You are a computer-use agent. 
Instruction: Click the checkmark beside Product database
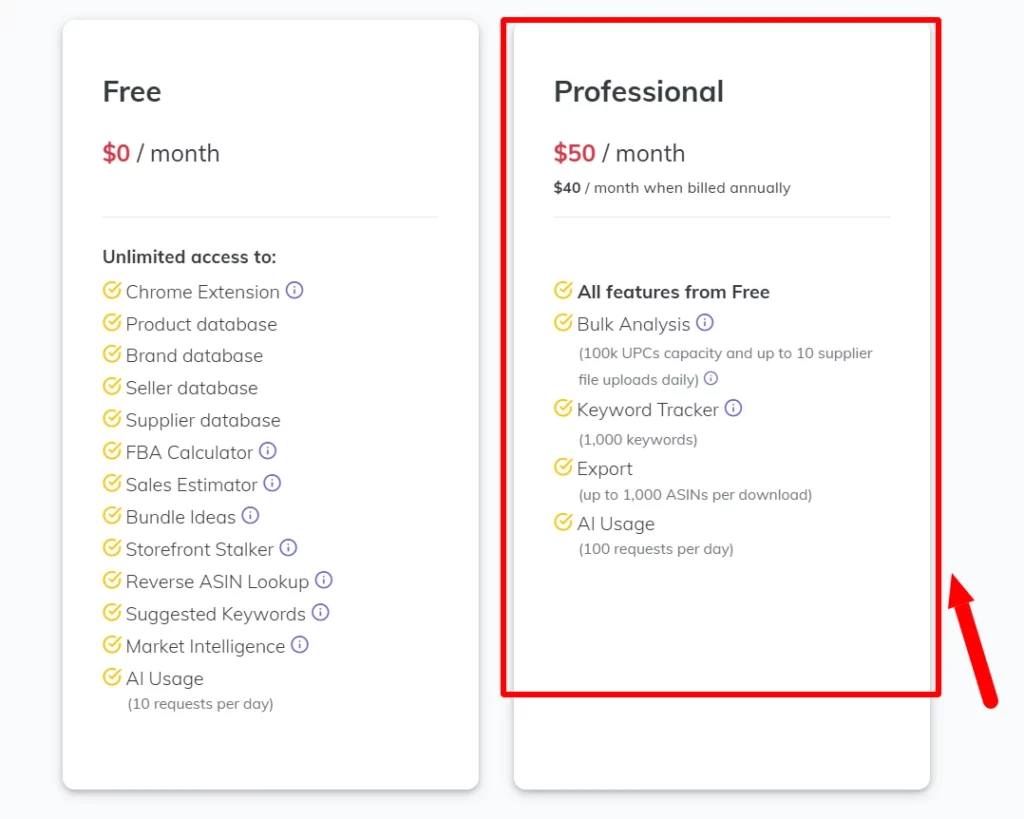pyautogui.click(x=111, y=323)
